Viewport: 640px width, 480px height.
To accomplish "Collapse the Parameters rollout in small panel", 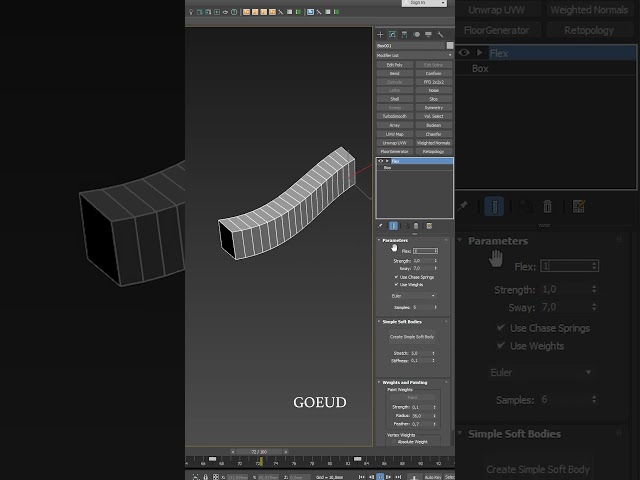I will (x=379, y=240).
